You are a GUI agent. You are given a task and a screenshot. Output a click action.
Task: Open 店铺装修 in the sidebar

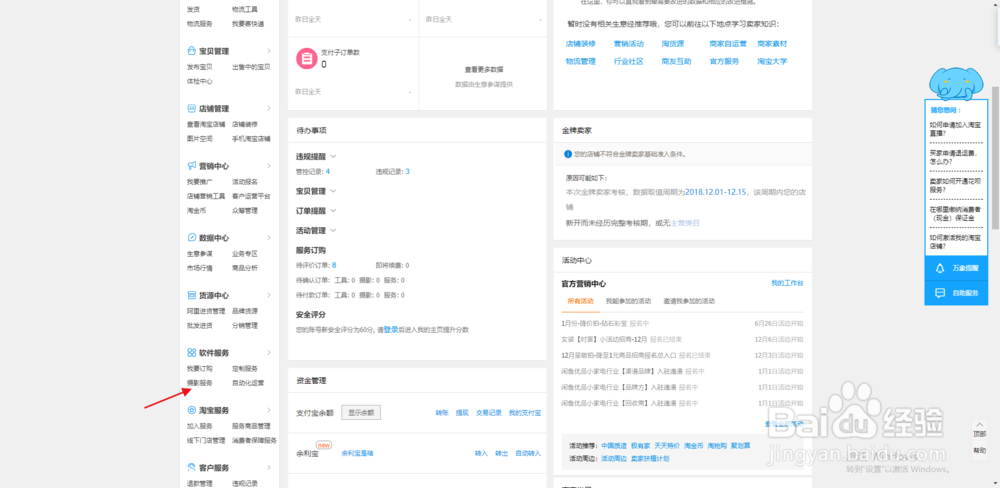(245, 124)
